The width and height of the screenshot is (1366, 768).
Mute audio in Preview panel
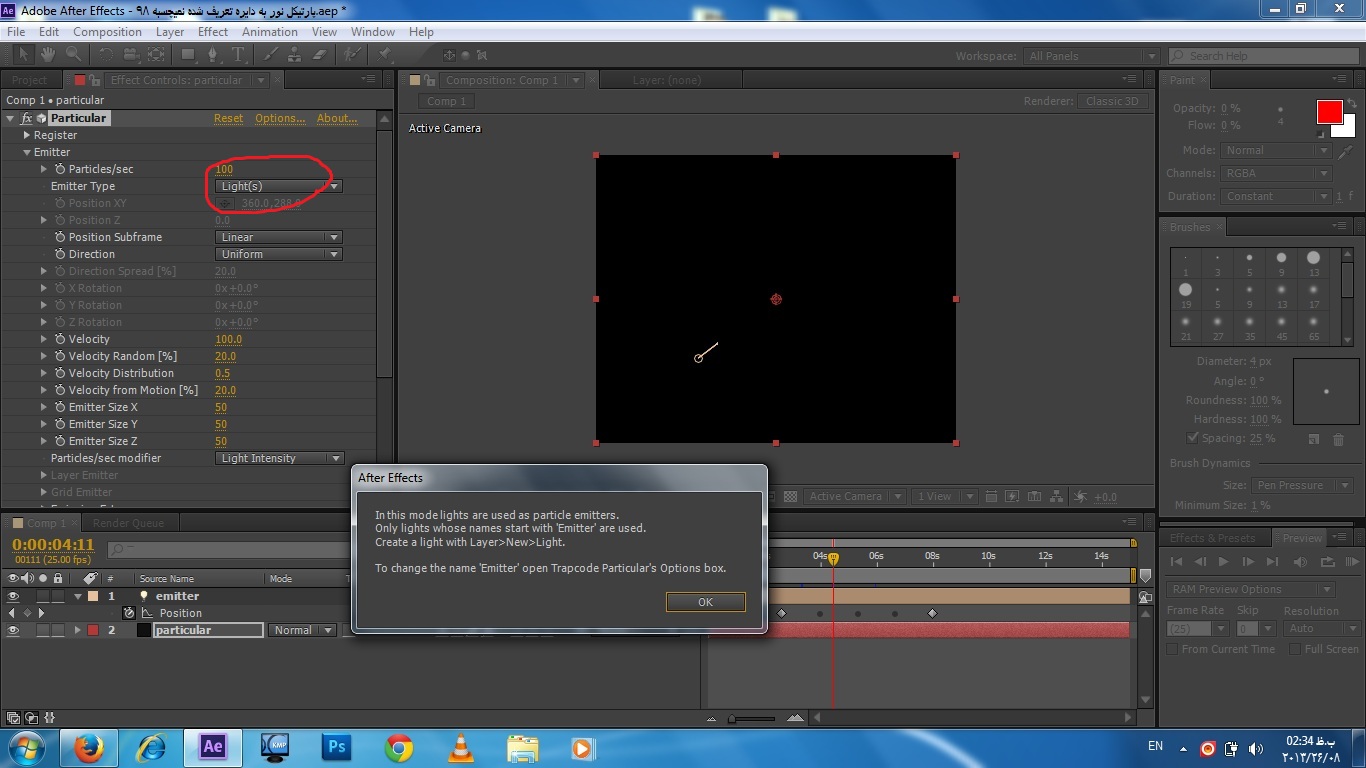(x=1301, y=562)
